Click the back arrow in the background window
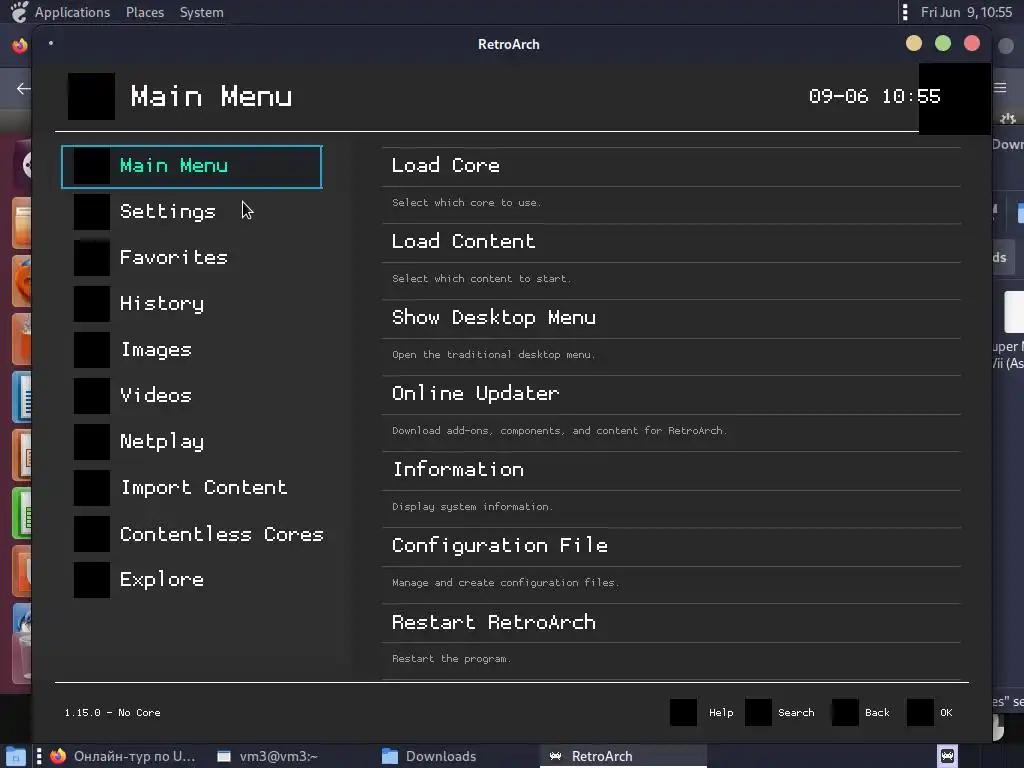The width and height of the screenshot is (1024, 768). click(x=24, y=88)
